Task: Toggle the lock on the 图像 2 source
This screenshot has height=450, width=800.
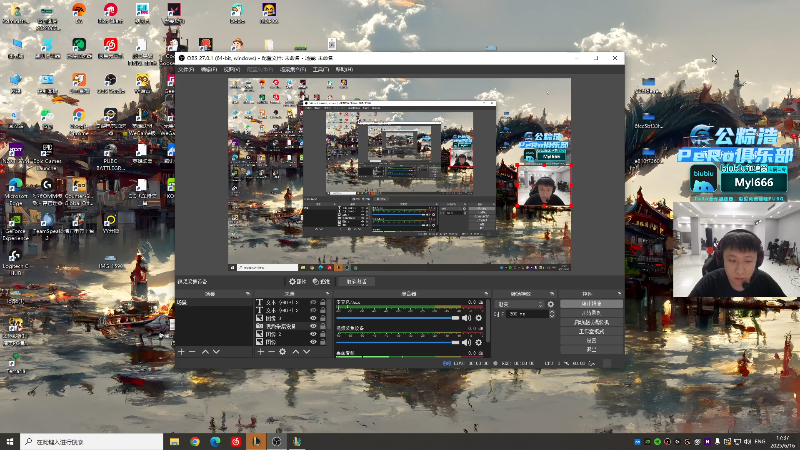Action: 322,334
